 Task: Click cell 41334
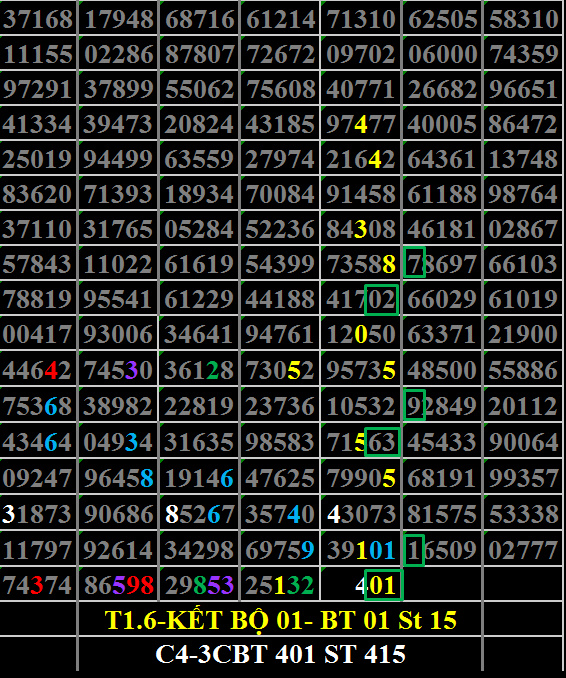[38, 123]
